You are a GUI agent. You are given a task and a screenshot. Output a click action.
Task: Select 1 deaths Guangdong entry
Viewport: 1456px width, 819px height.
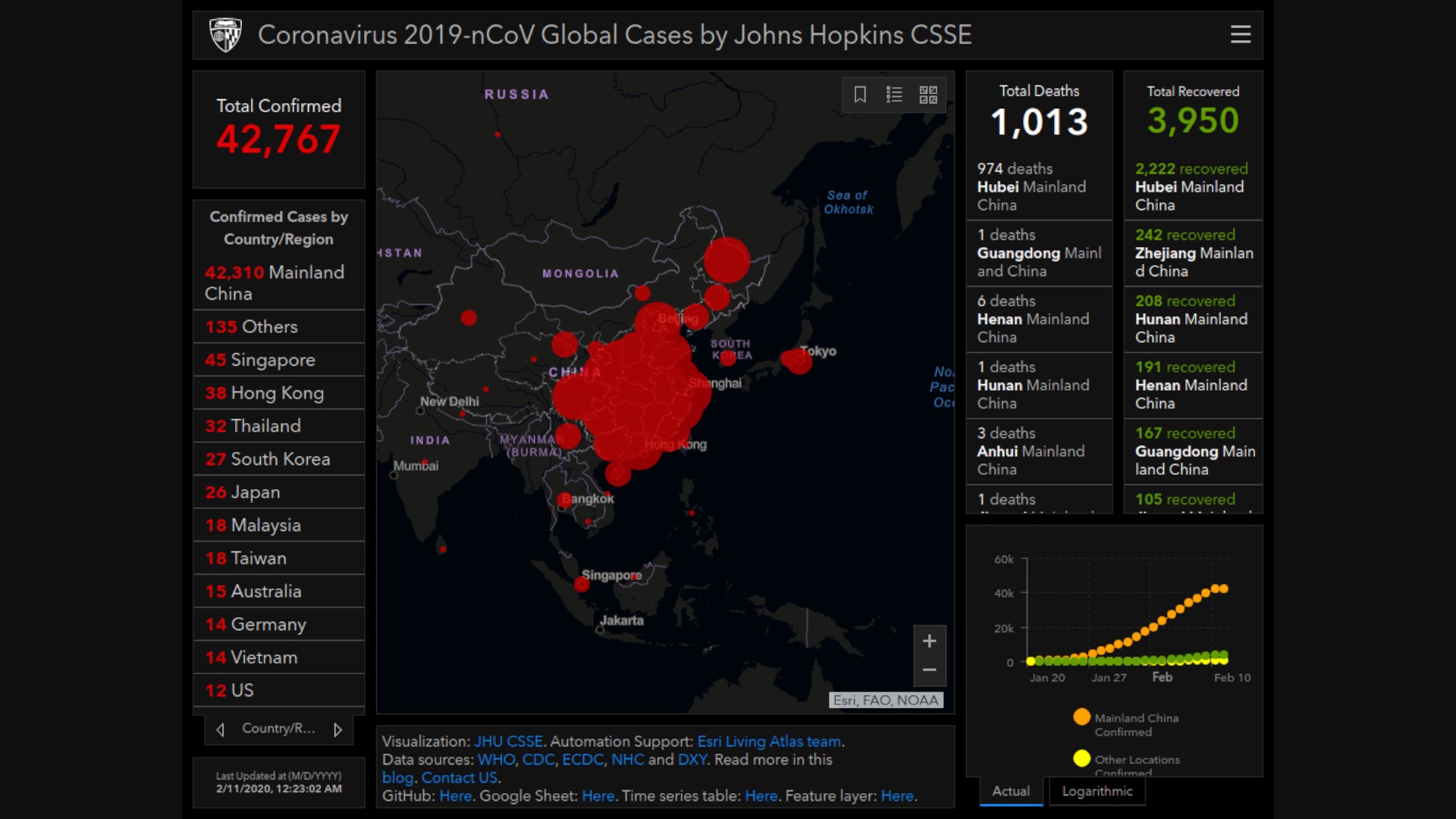(1039, 253)
